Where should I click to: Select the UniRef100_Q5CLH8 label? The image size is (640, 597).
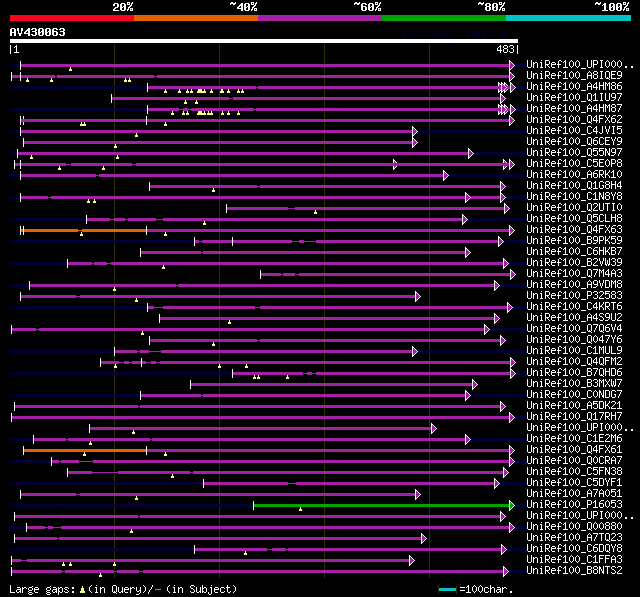[x=574, y=219]
